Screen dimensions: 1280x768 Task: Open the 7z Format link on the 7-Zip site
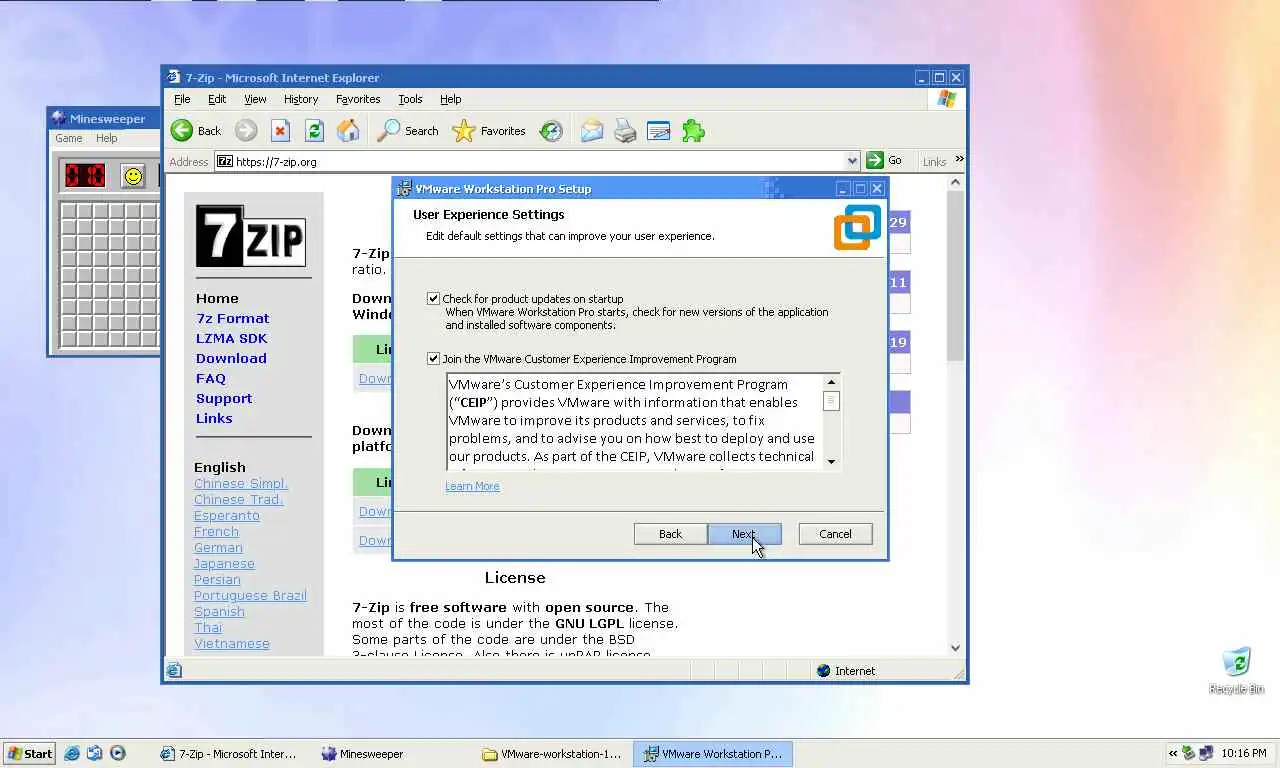(233, 318)
